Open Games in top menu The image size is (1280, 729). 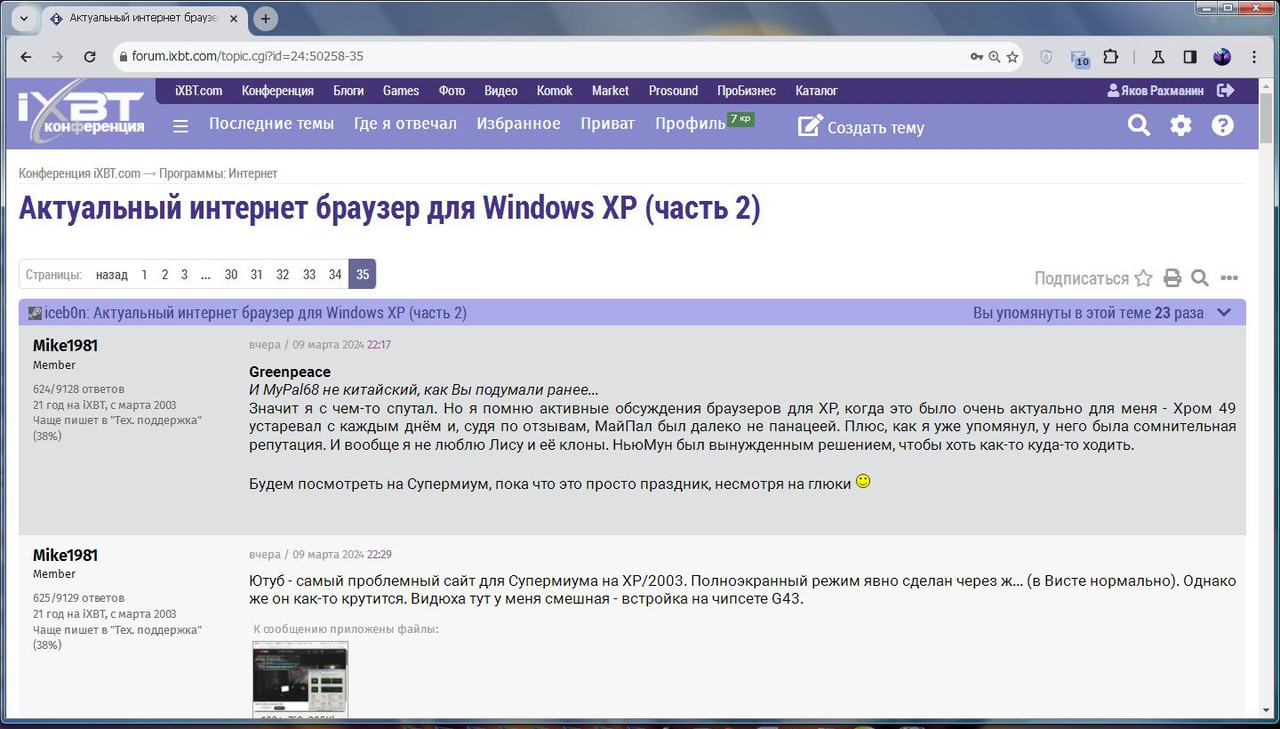click(401, 90)
